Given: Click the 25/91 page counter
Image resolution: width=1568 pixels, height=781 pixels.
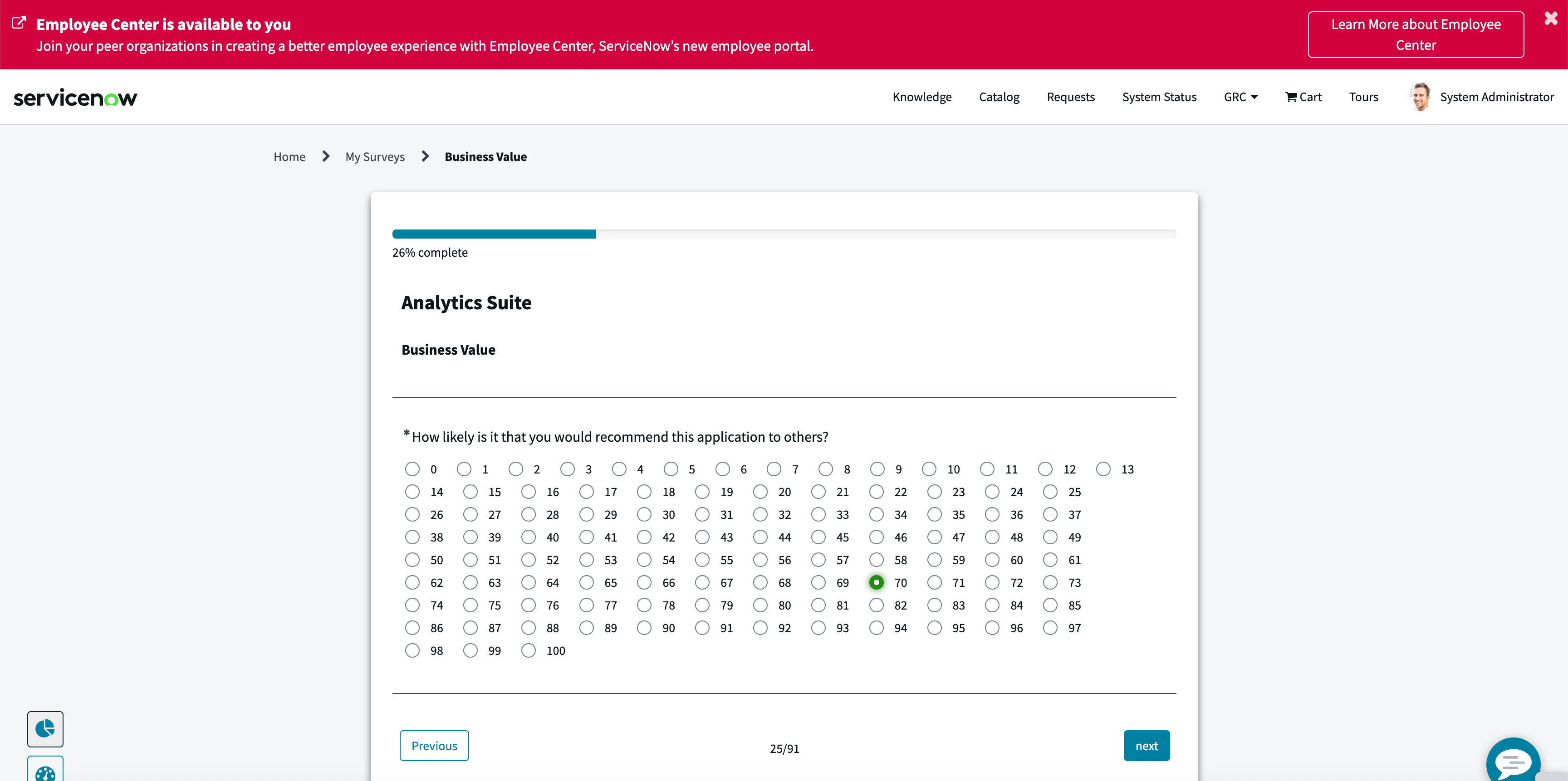Looking at the screenshot, I should 784,748.
